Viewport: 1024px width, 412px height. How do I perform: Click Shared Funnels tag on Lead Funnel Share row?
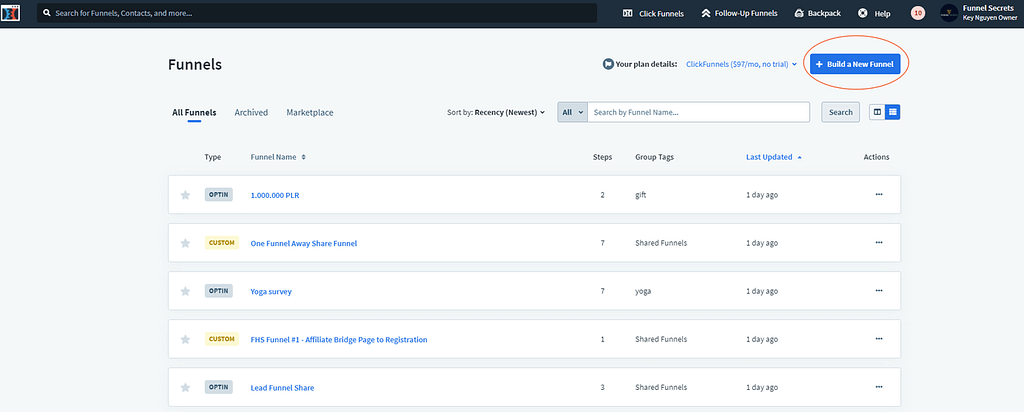coord(661,387)
